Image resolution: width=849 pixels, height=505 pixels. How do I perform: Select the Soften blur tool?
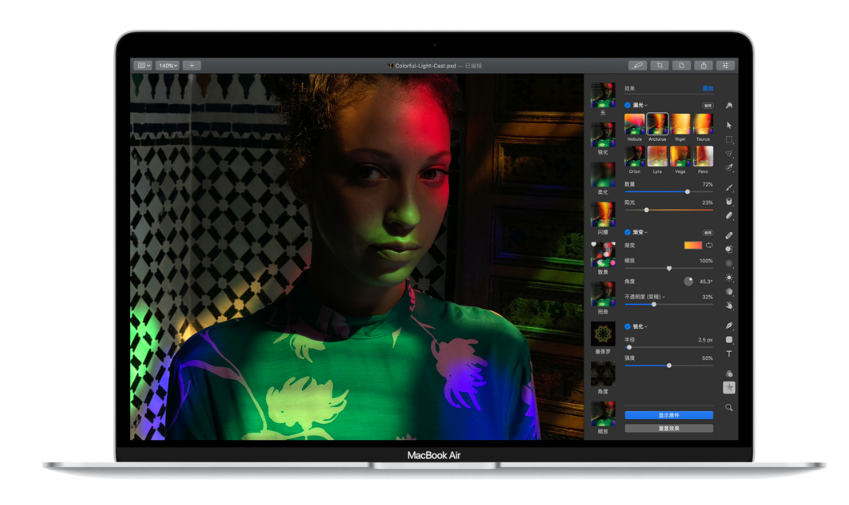(729, 264)
